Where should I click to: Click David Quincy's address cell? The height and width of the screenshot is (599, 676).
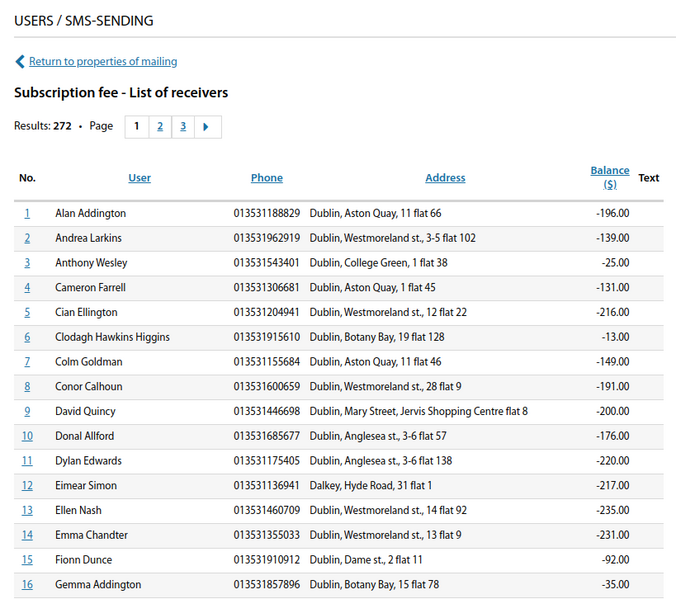click(418, 411)
